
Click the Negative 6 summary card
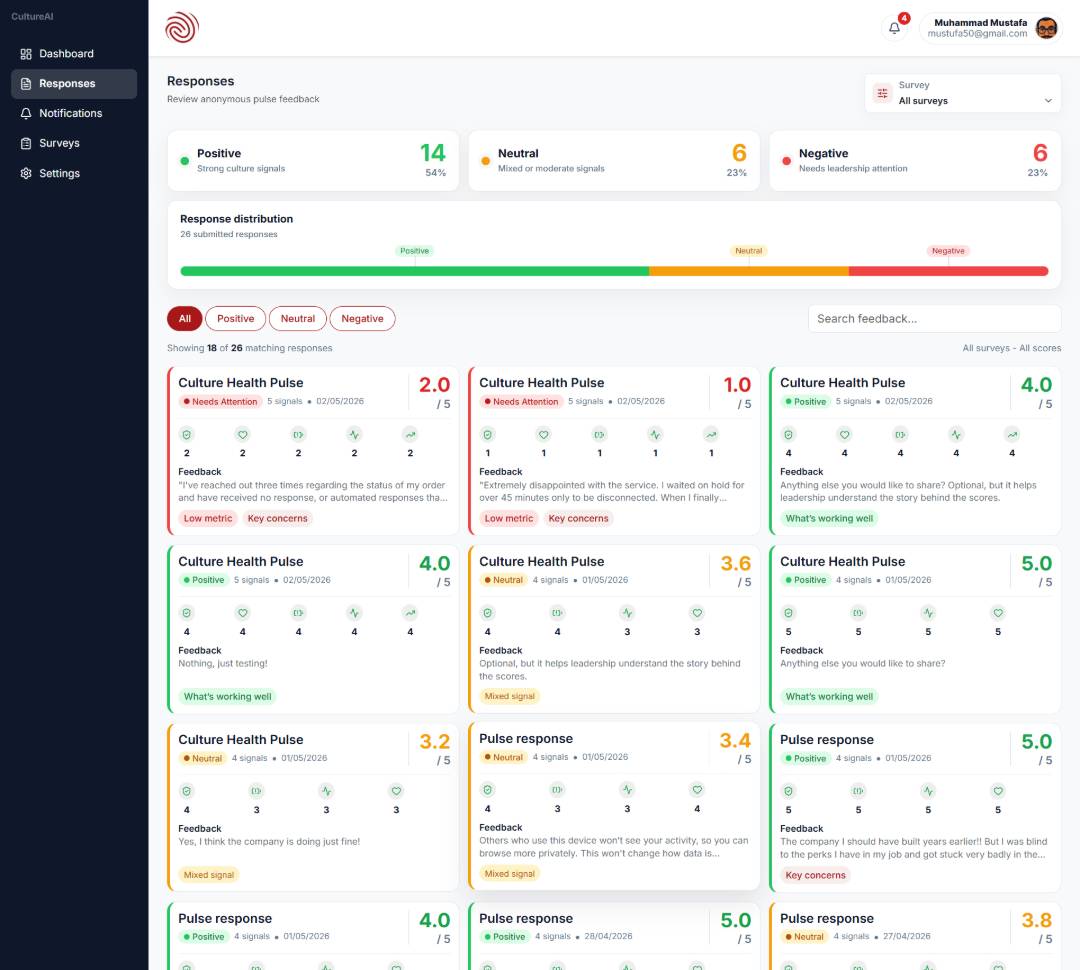pyautogui.click(x=915, y=161)
